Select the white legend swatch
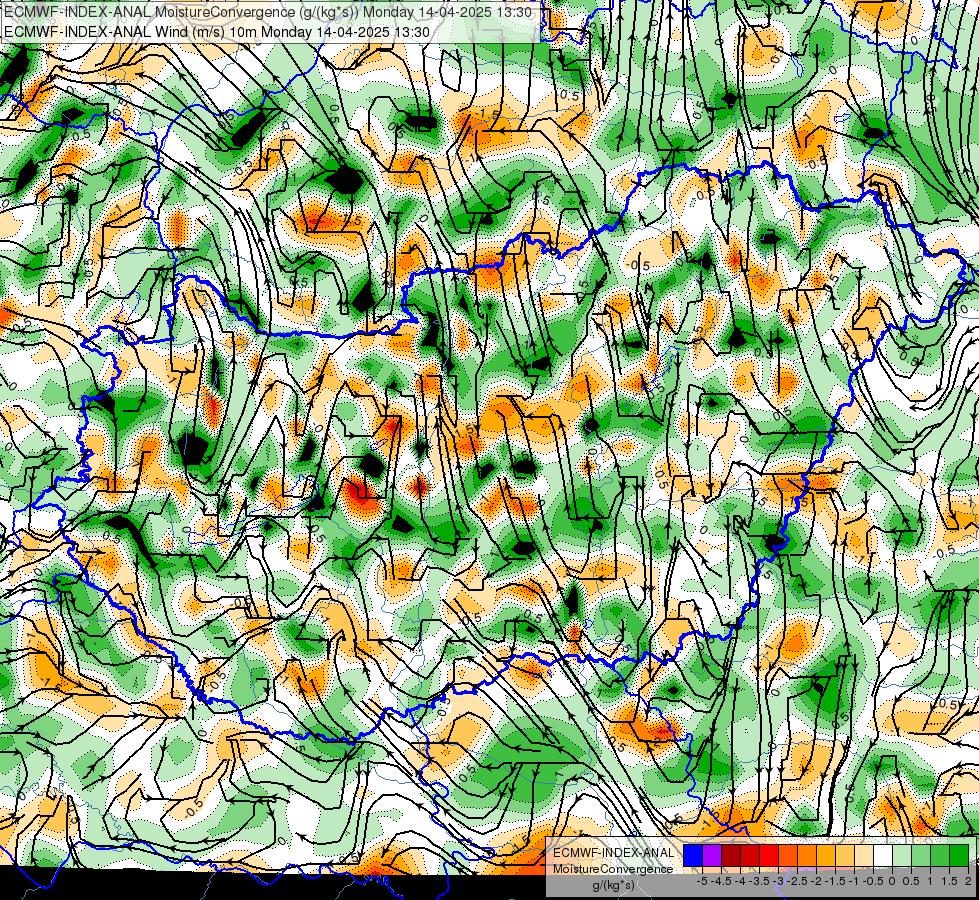This screenshot has height=900, width=979. (883, 855)
